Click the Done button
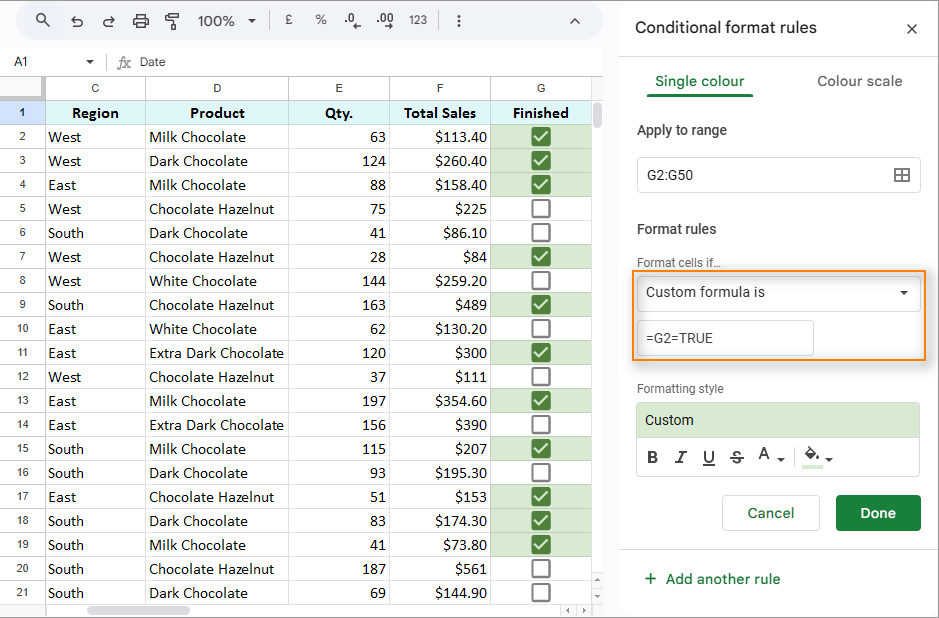Screen dimensions: 939x618 coord(878,512)
